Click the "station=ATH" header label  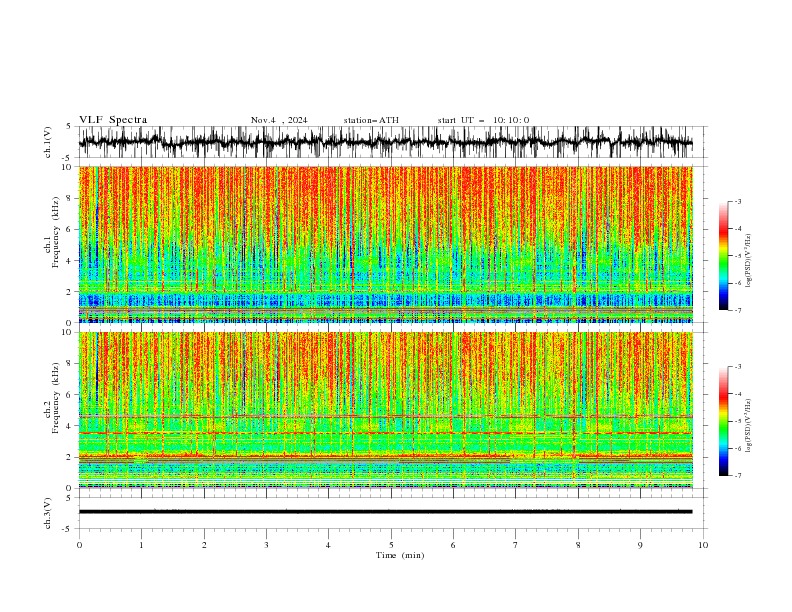(x=371, y=120)
